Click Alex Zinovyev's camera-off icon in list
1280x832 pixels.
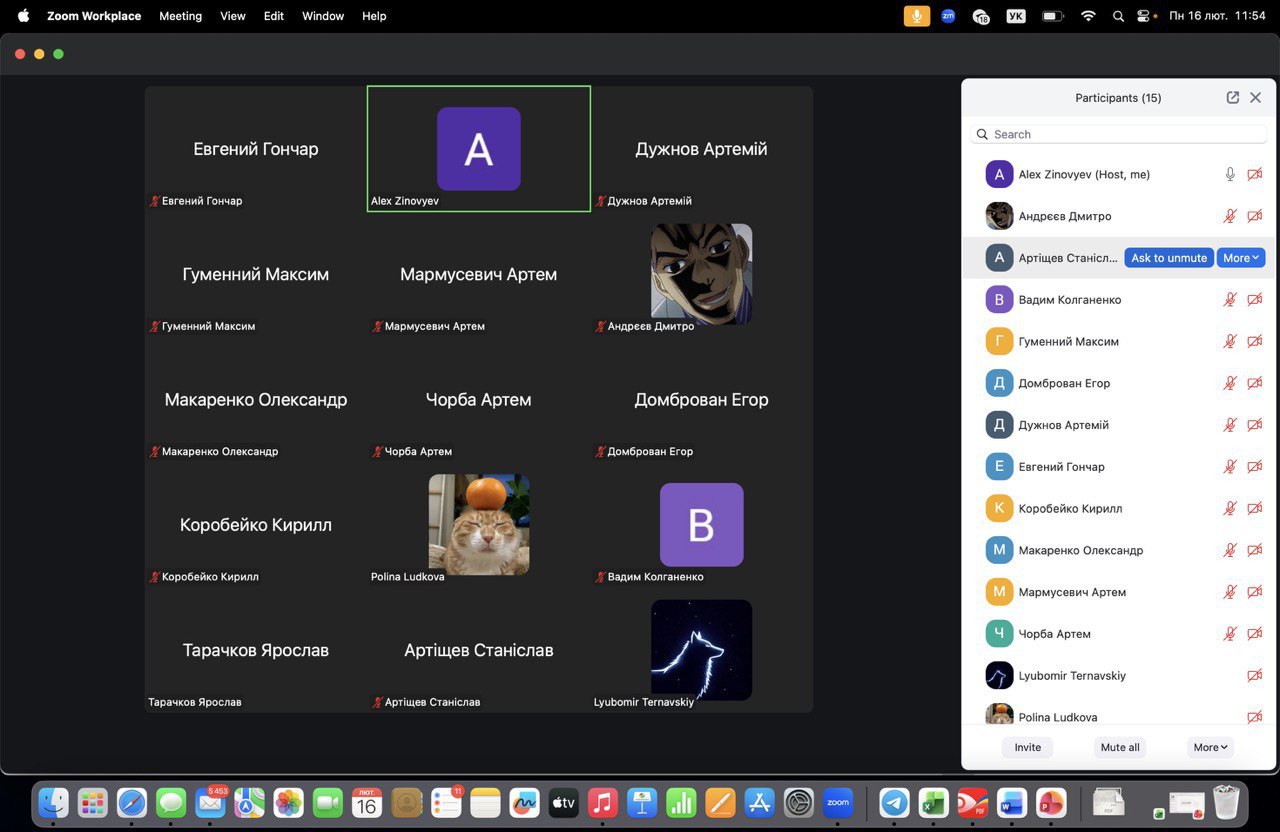pos(1254,174)
